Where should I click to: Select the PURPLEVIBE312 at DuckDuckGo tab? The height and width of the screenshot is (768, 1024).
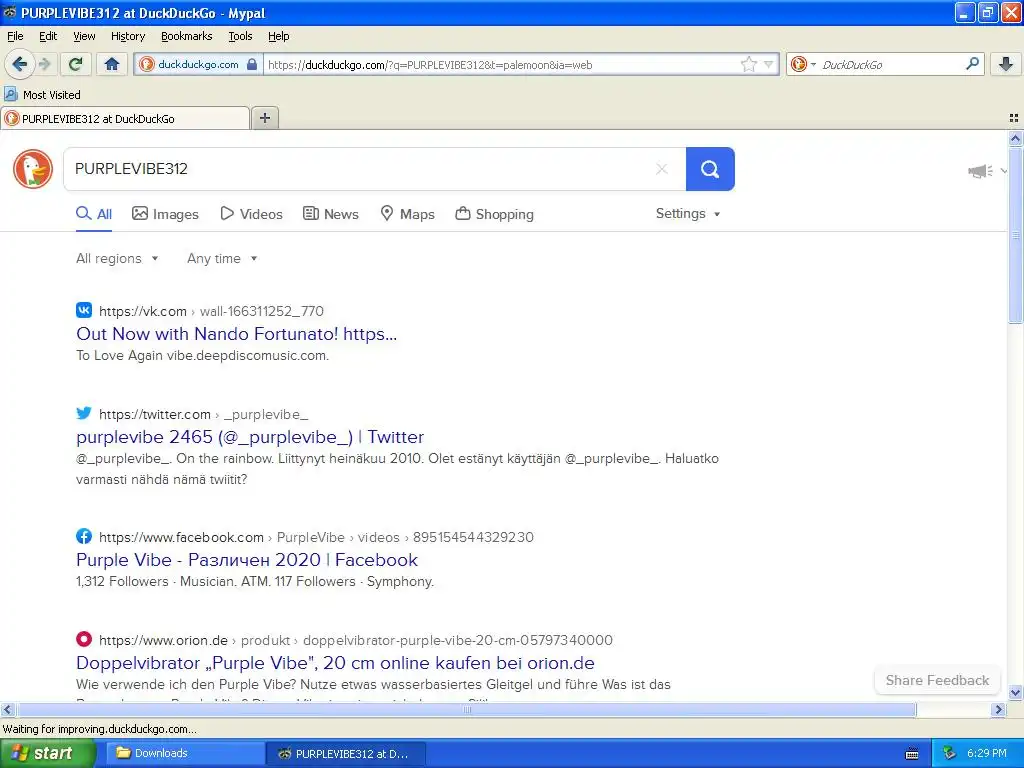point(125,118)
